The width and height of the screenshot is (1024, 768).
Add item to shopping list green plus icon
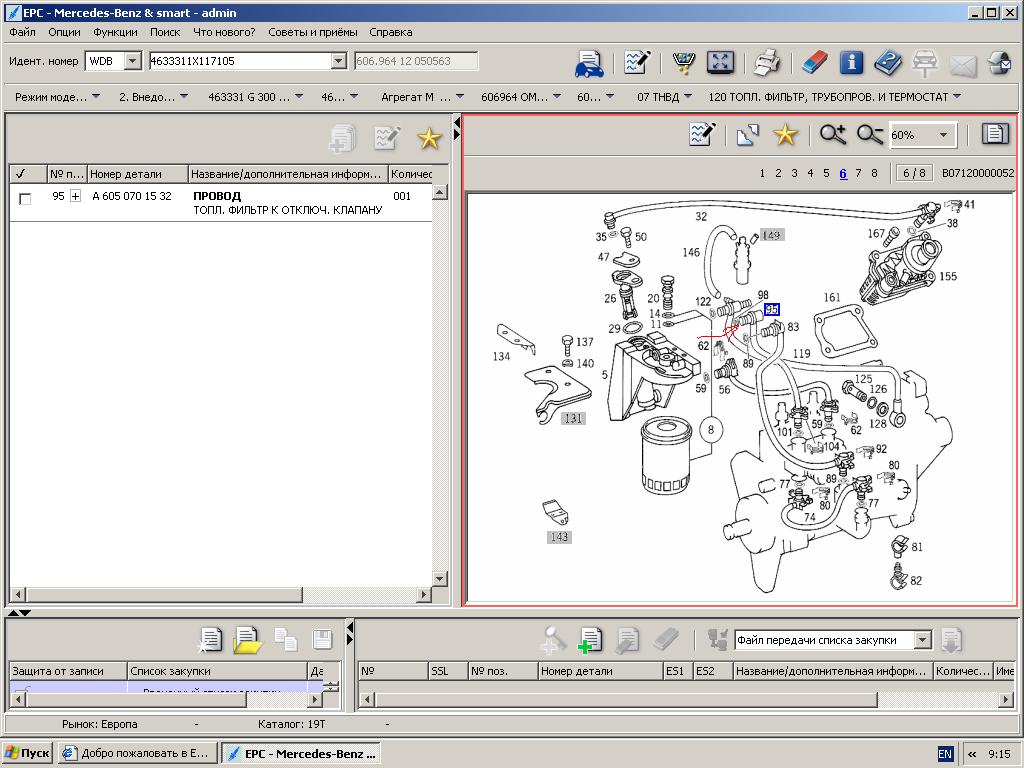(x=590, y=640)
